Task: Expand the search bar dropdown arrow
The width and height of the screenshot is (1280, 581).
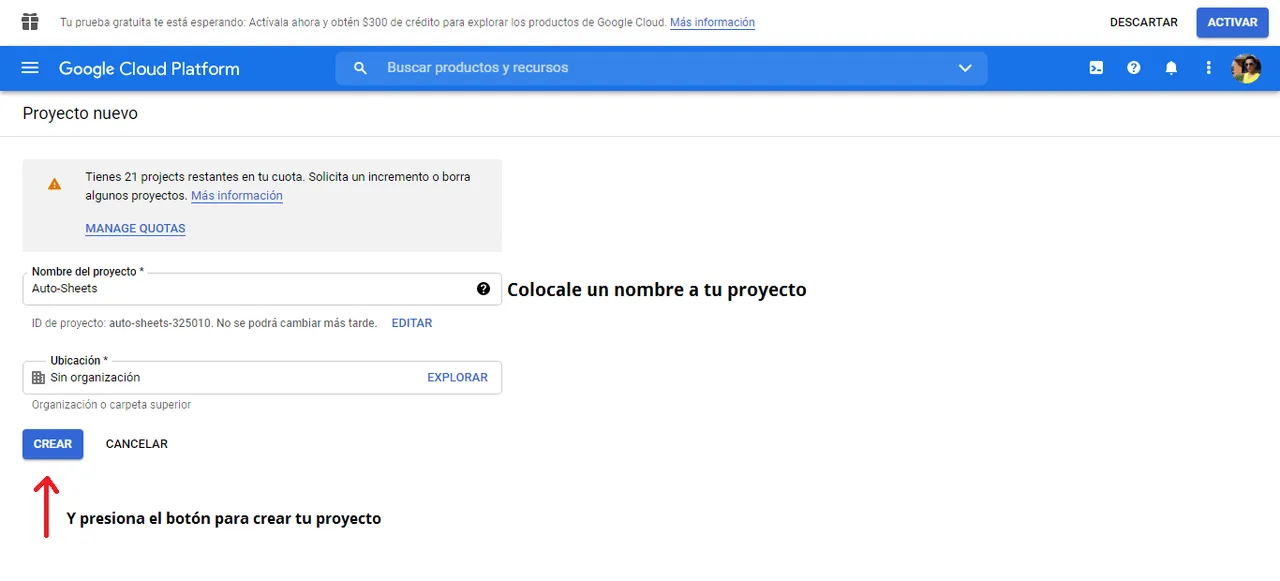Action: 965,68
